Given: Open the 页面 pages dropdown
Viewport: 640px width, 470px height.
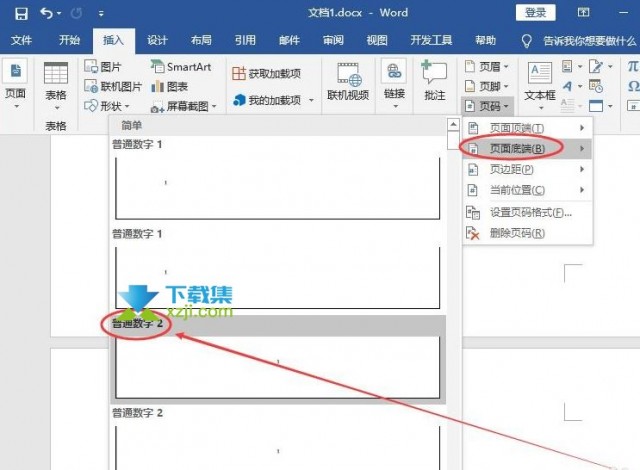Looking at the screenshot, I should [x=16, y=86].
